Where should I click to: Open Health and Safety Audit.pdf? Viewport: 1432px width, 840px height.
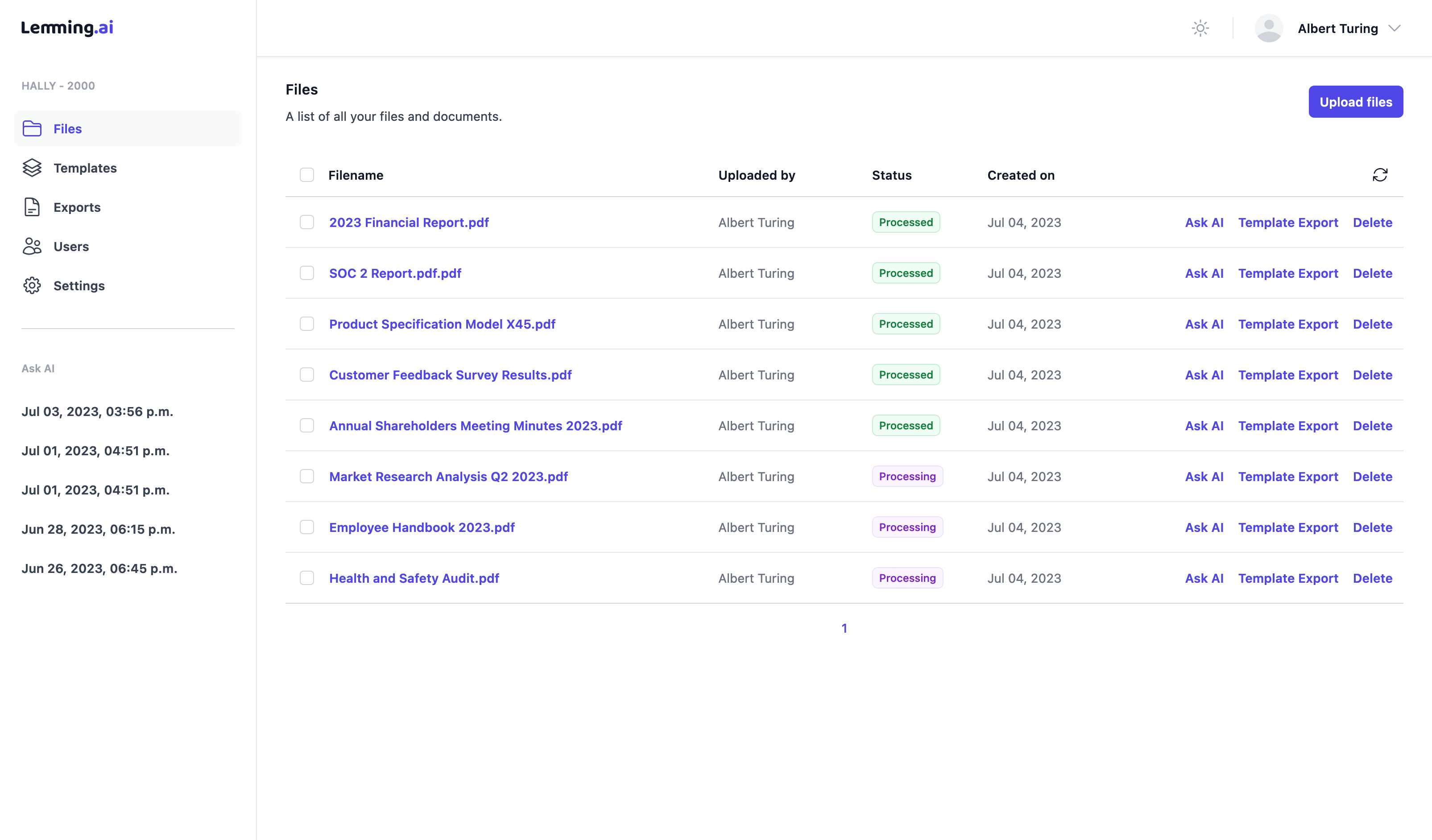tap(414, 578)
